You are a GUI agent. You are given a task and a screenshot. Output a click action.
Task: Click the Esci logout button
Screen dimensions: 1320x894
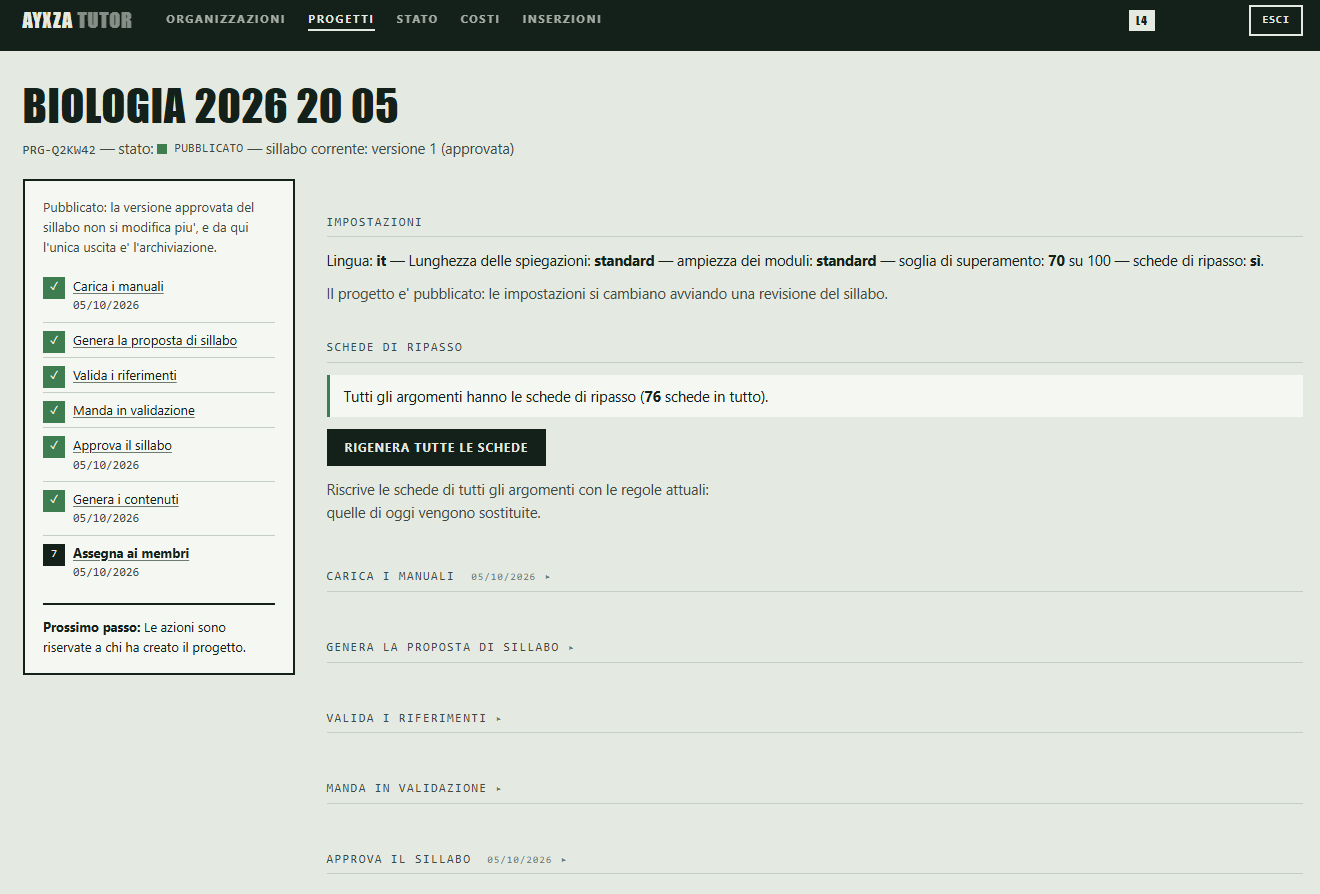pos(1276,20)
